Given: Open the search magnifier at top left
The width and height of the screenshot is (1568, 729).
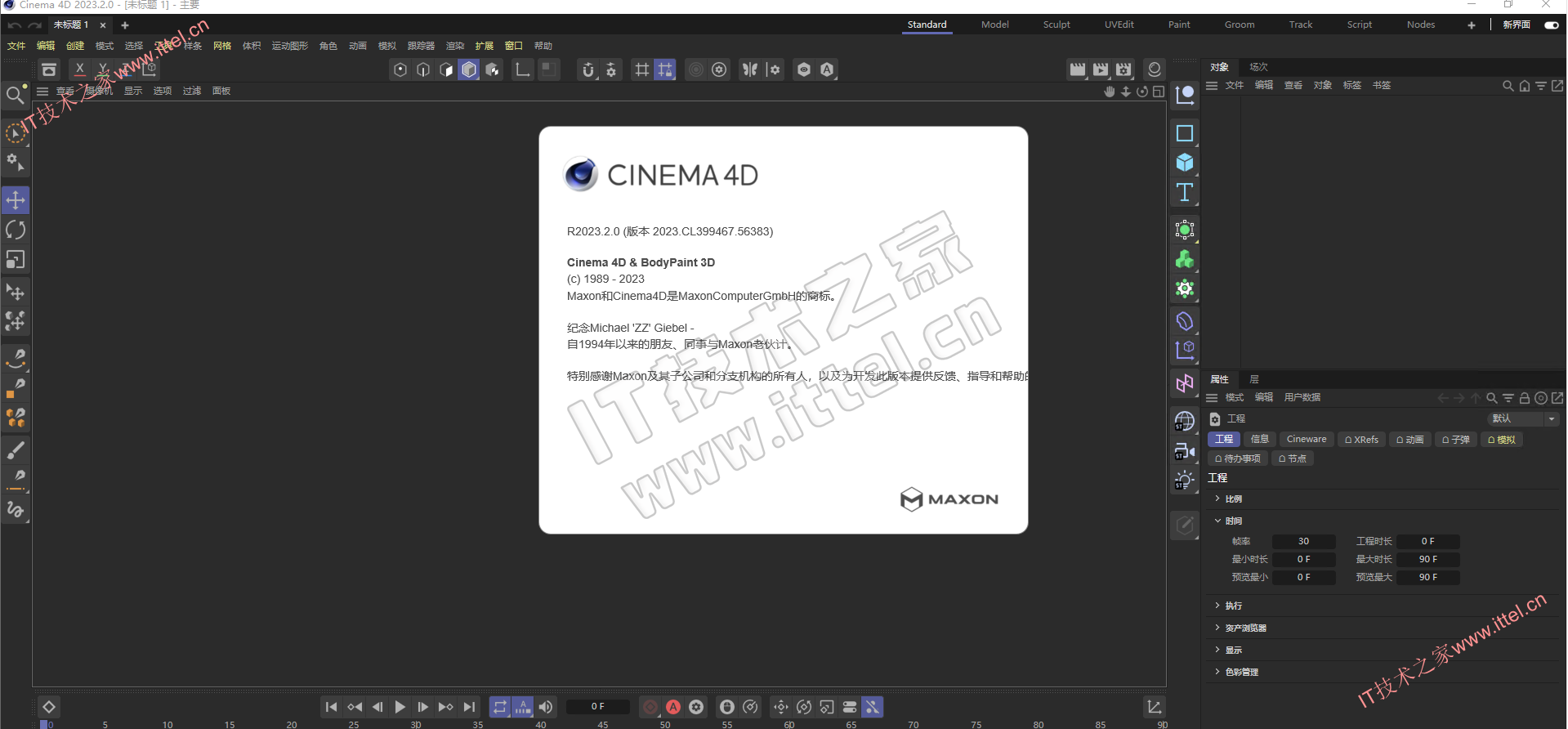Looking at the screenshot, I should click(15, 96).
